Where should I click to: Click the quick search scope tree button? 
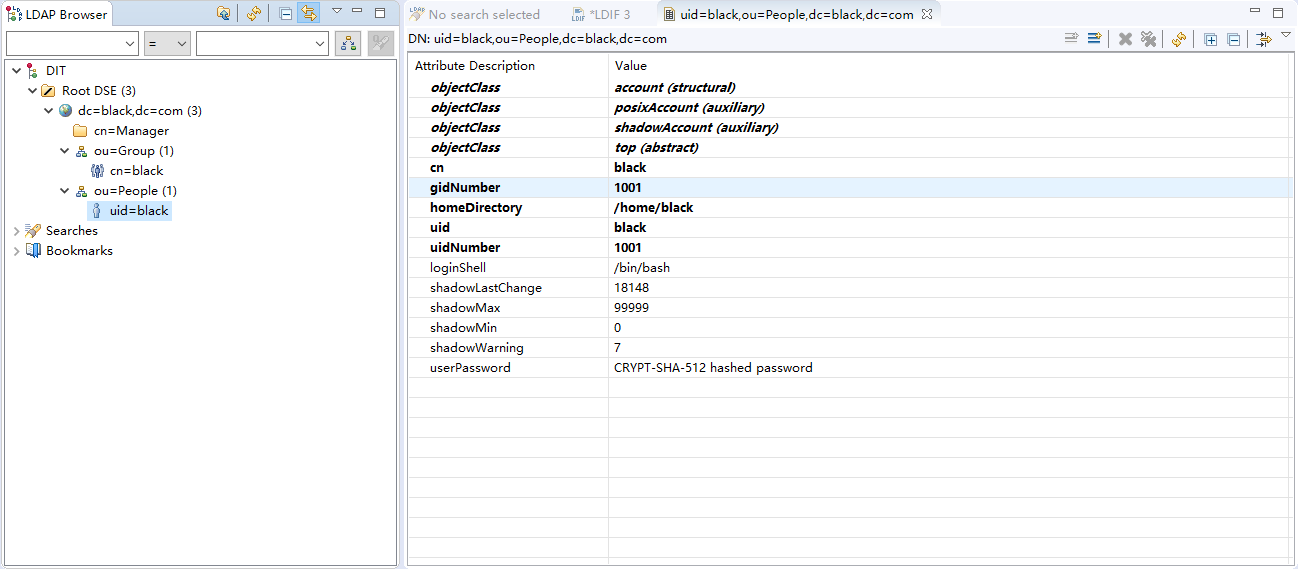point(348,43)
